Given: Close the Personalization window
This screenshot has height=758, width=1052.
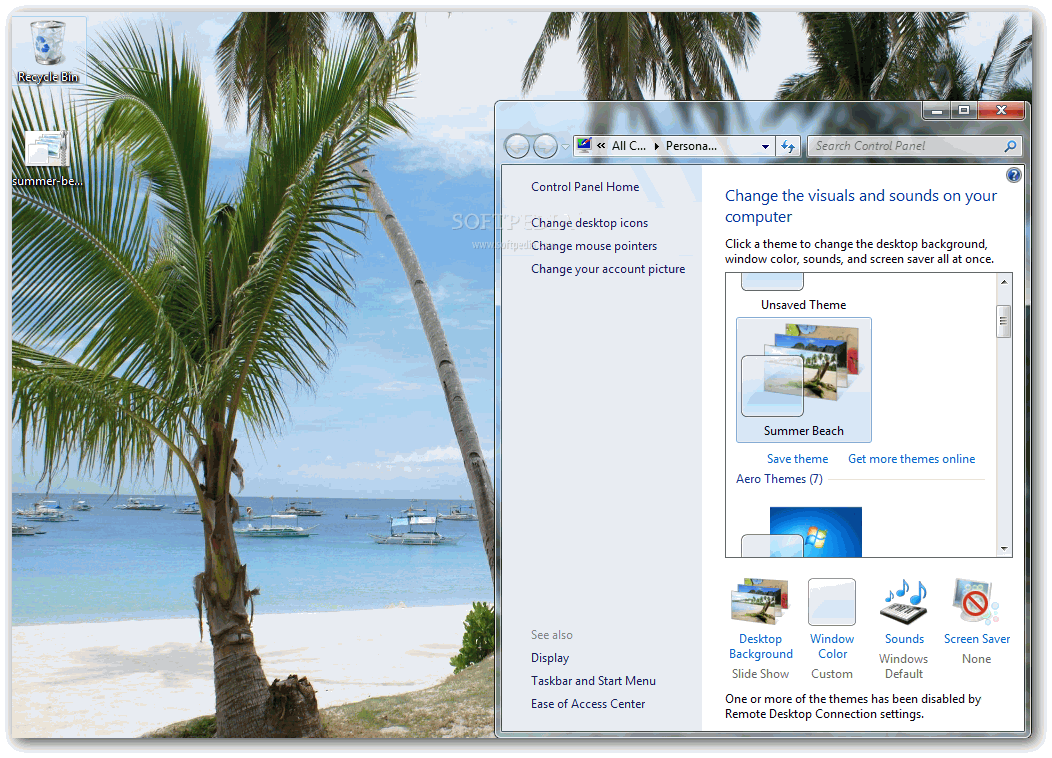Looking at the screenshot, I should click(x=1001, y=110).
